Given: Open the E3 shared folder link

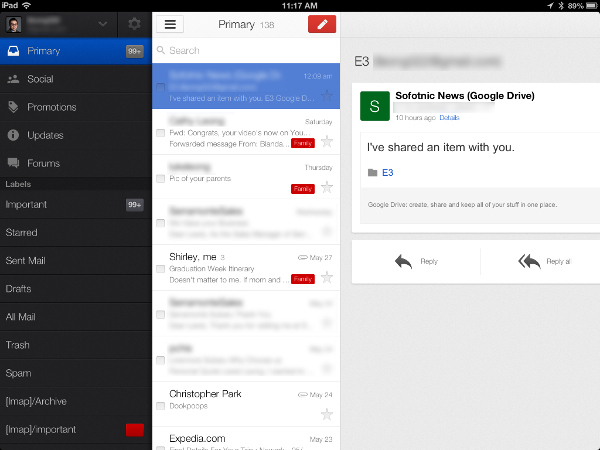Looking at the screenshot, I should [x=387, y=172].
